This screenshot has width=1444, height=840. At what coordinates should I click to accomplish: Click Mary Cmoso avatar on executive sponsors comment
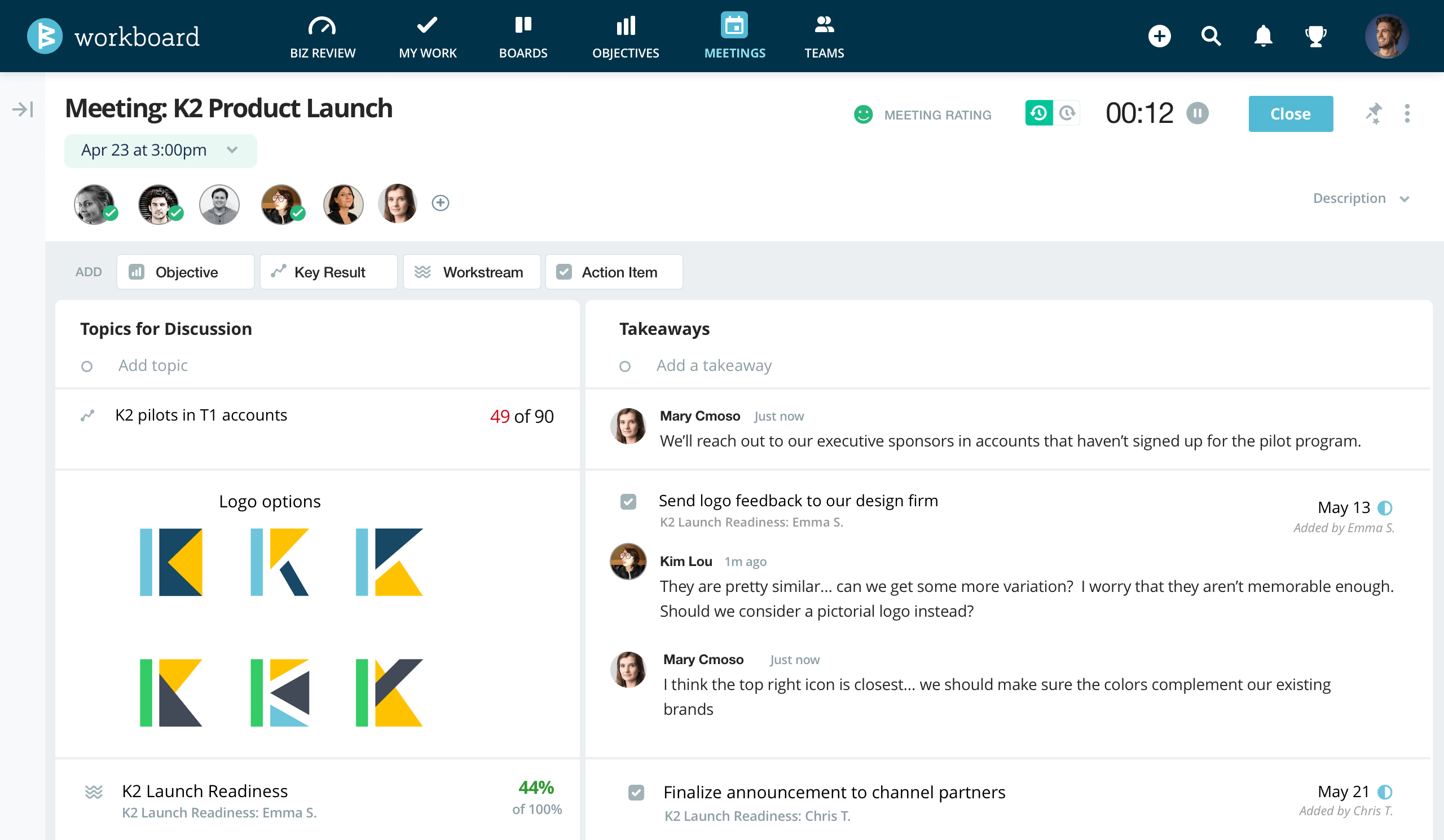point(628,426)
